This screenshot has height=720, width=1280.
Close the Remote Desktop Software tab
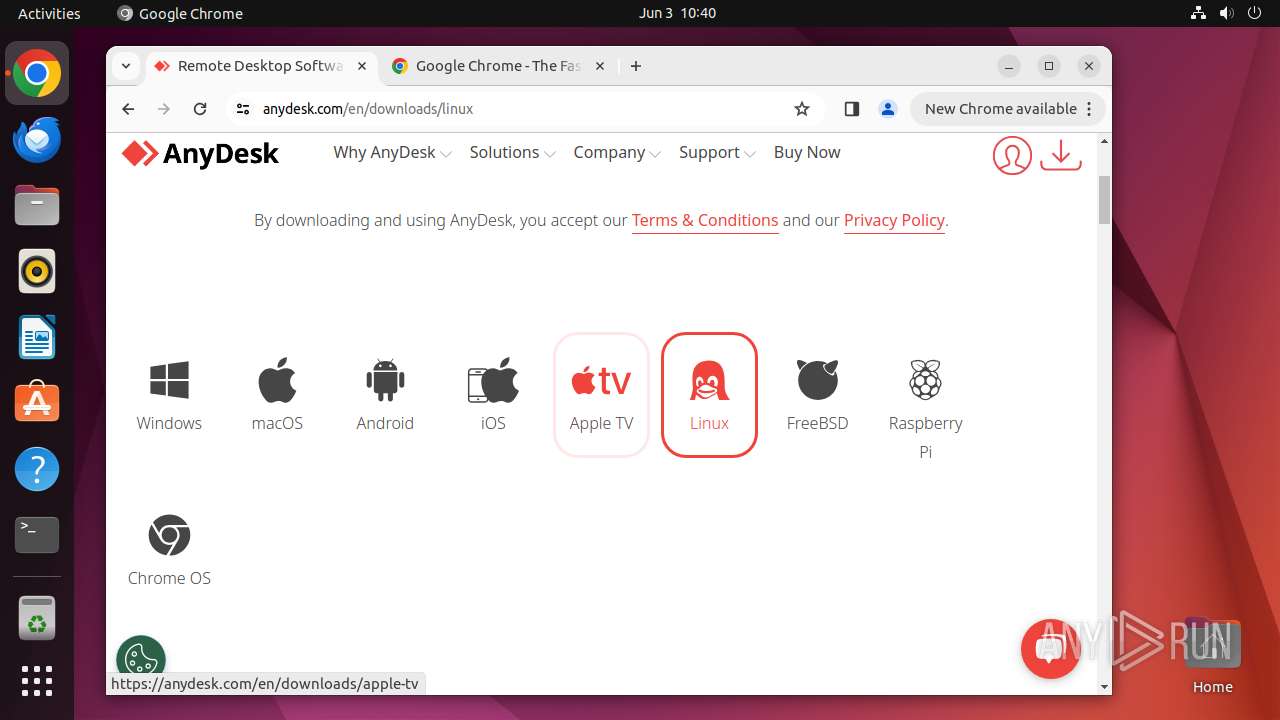click(362, 66)
